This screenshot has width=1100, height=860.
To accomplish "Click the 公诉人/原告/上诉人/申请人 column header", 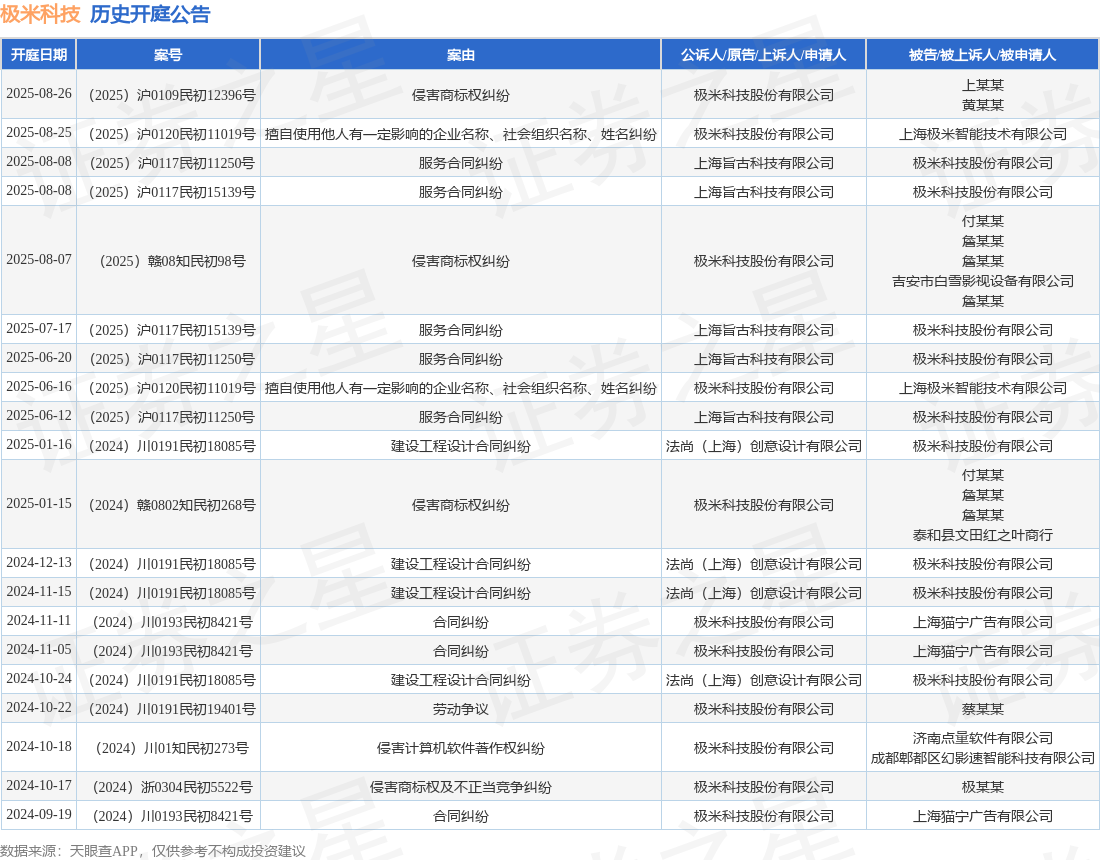I will pos(763,55).
